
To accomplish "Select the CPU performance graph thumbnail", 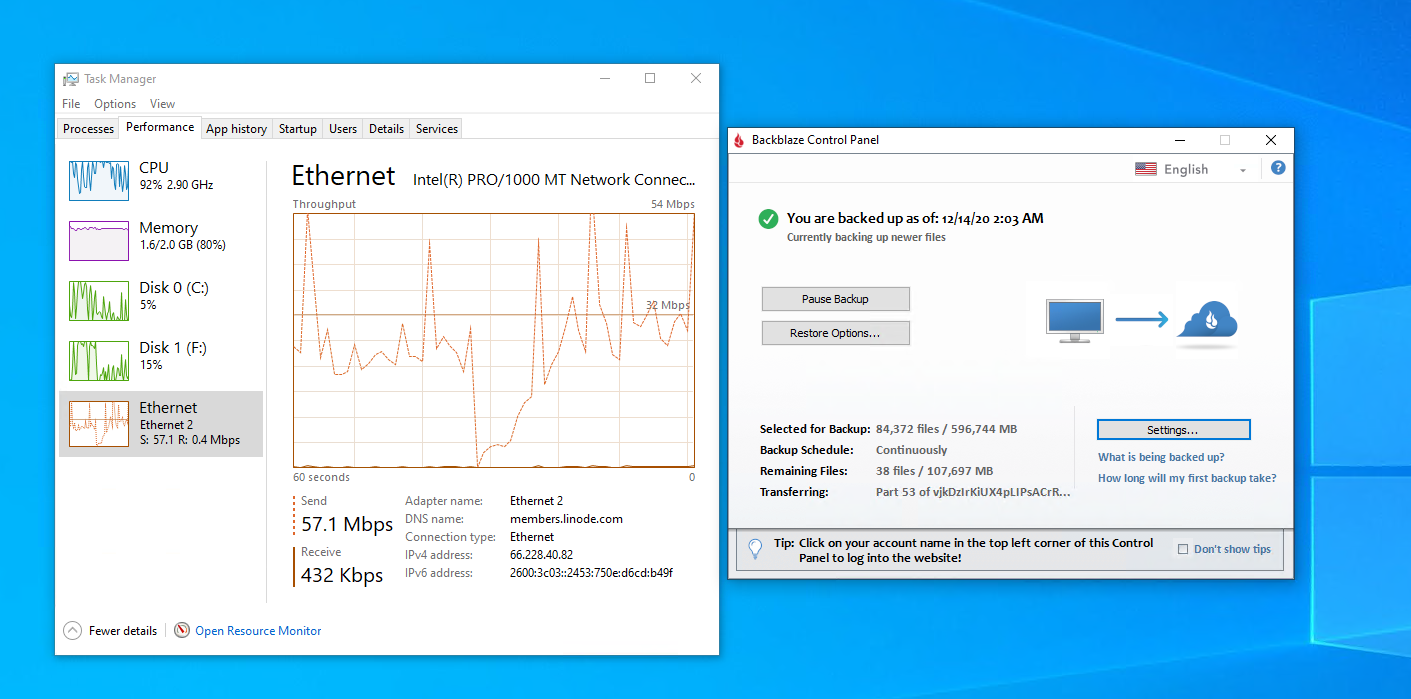I will click(99, 180).
